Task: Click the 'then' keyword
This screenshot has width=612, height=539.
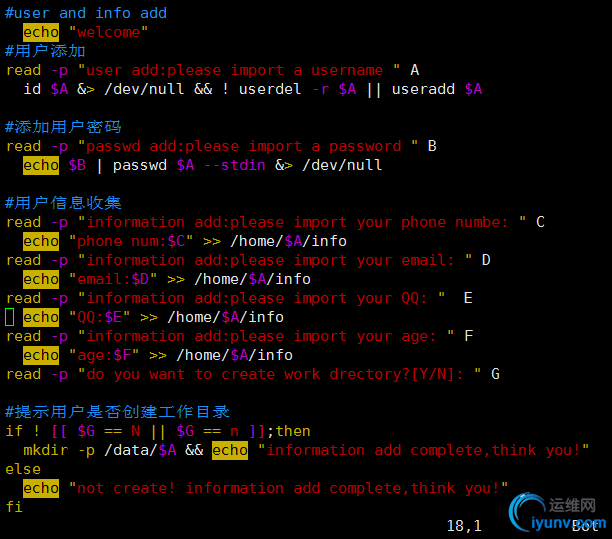Action: [293, 431]
